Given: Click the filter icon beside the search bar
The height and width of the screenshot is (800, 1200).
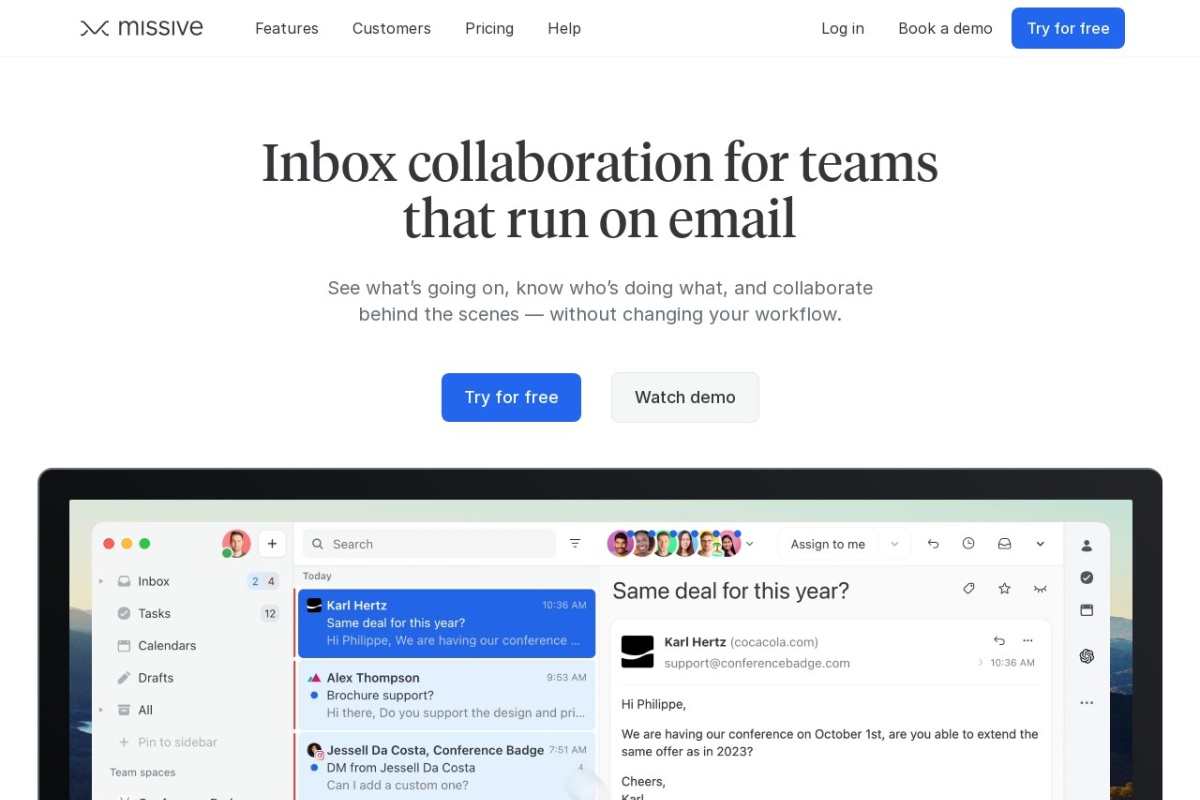Looking at the screenshot, I should tap(575, 544).
